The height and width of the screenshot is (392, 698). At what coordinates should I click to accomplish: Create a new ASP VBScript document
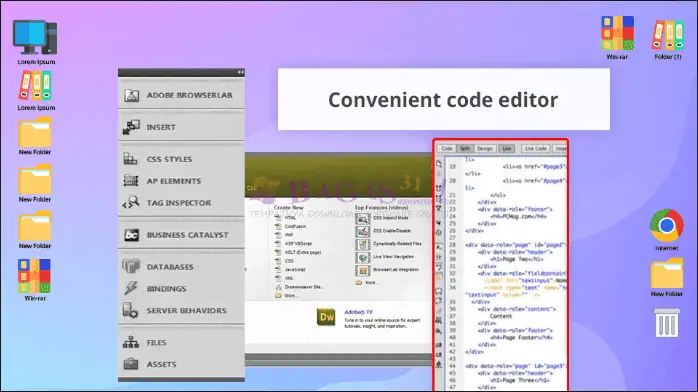click(294, 243)
